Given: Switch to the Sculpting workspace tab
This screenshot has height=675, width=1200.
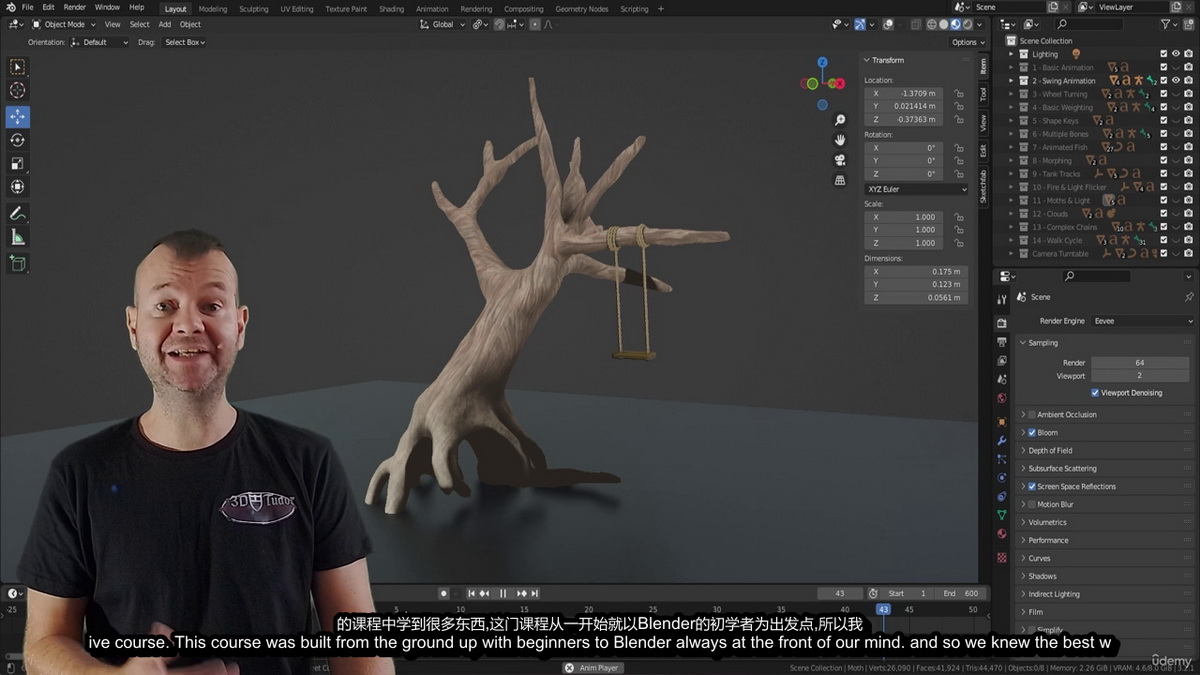Looking at the screenshot, I should (253, 9).
